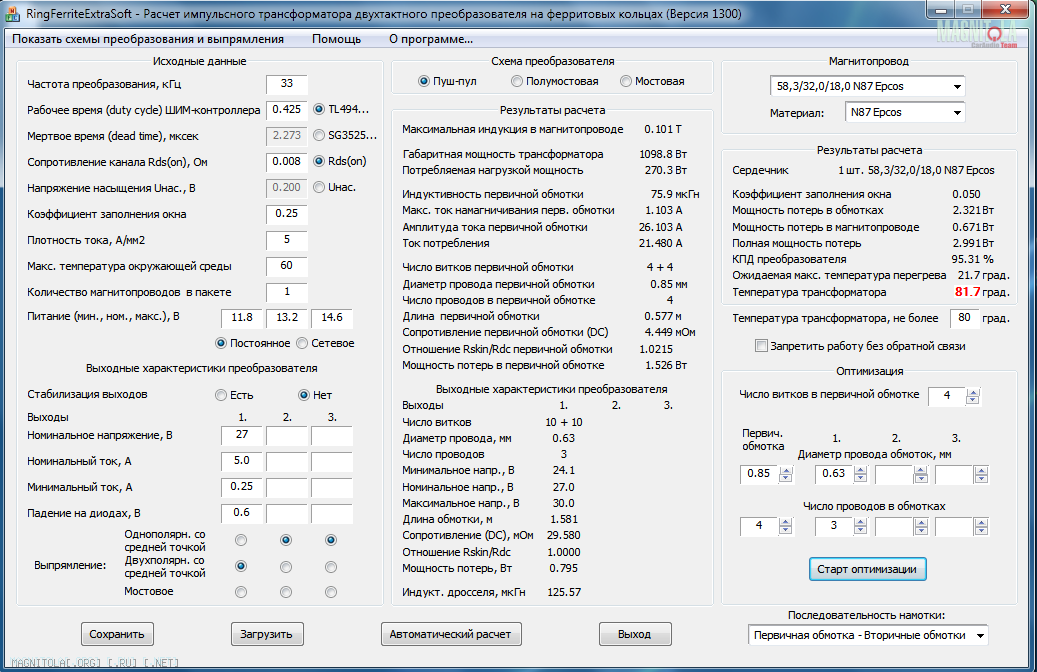This screenshot has width=1037, height=672.
Task: Select the Мостовая converter scheme
Action: tap(626, 81)
